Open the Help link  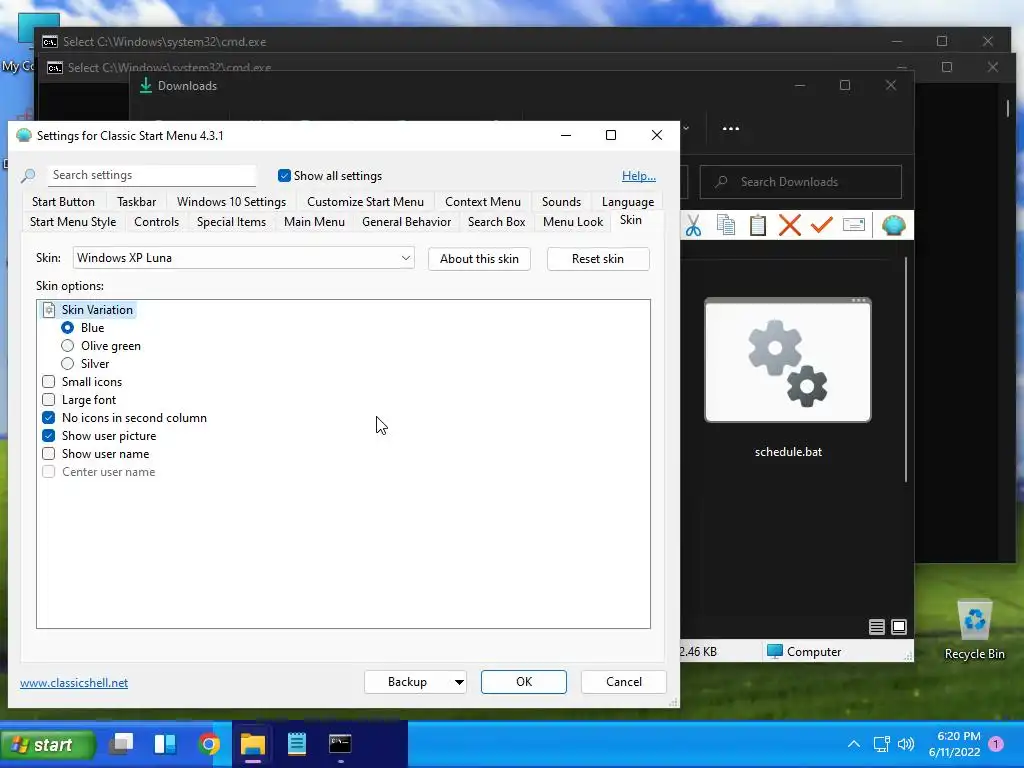(639, 176)
